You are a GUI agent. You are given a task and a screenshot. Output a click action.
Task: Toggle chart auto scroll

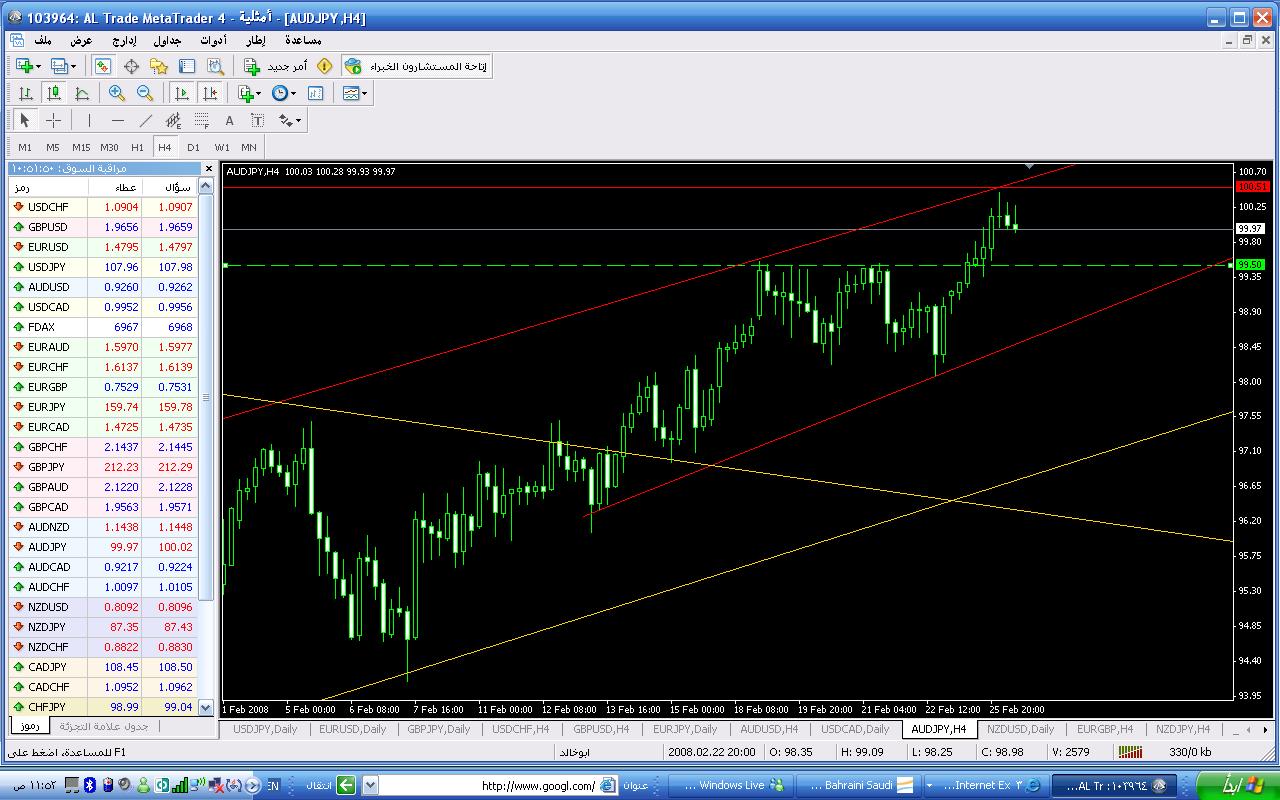click(x=182, y=93)
